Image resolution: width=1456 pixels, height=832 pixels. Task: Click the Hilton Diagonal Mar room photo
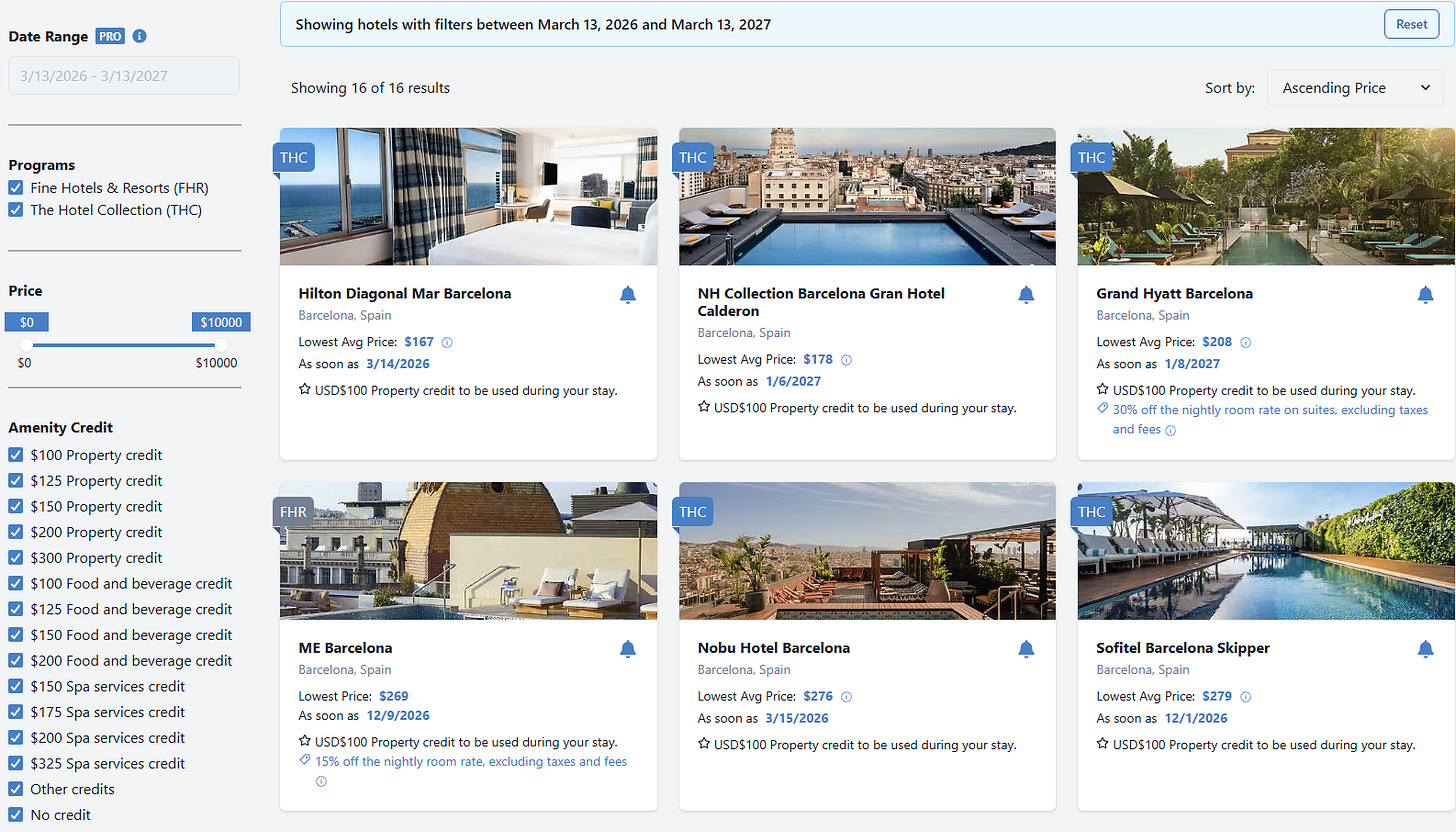tap(469, 197)
